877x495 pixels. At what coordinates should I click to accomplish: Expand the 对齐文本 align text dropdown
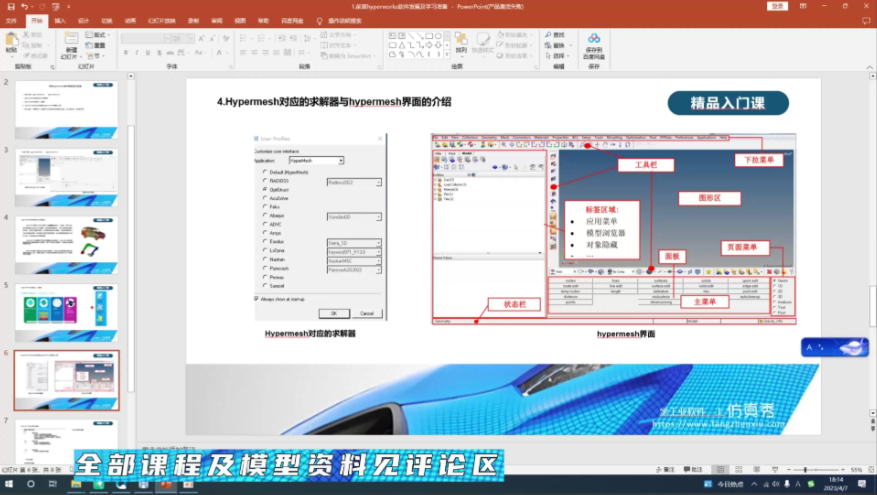(x=339, y=45)
